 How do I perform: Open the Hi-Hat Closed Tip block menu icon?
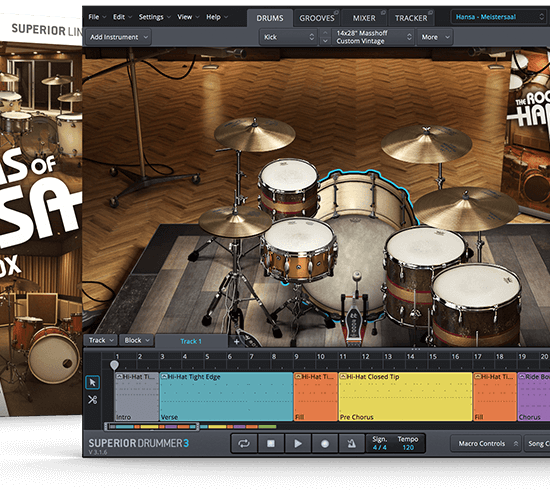pos(343,377)
